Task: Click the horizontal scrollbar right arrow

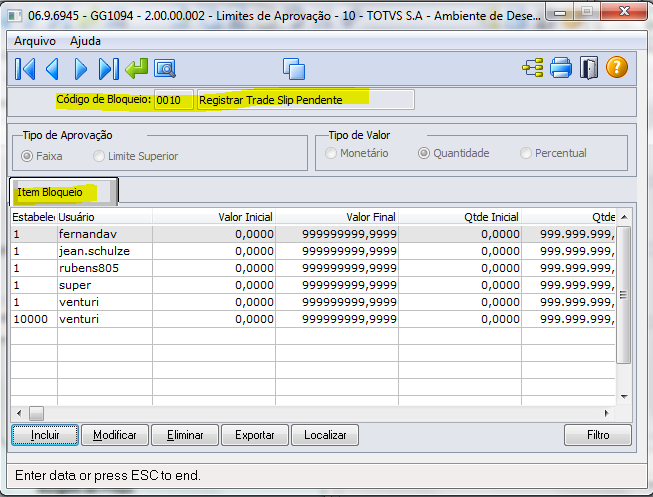Action: point(606,413)
